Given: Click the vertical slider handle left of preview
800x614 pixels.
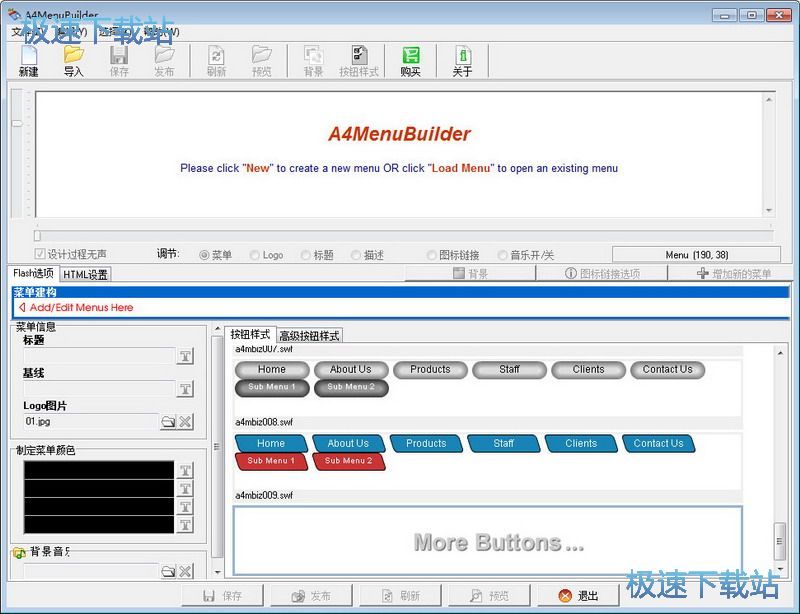Looking at the screenshot, I should [17, 123].
